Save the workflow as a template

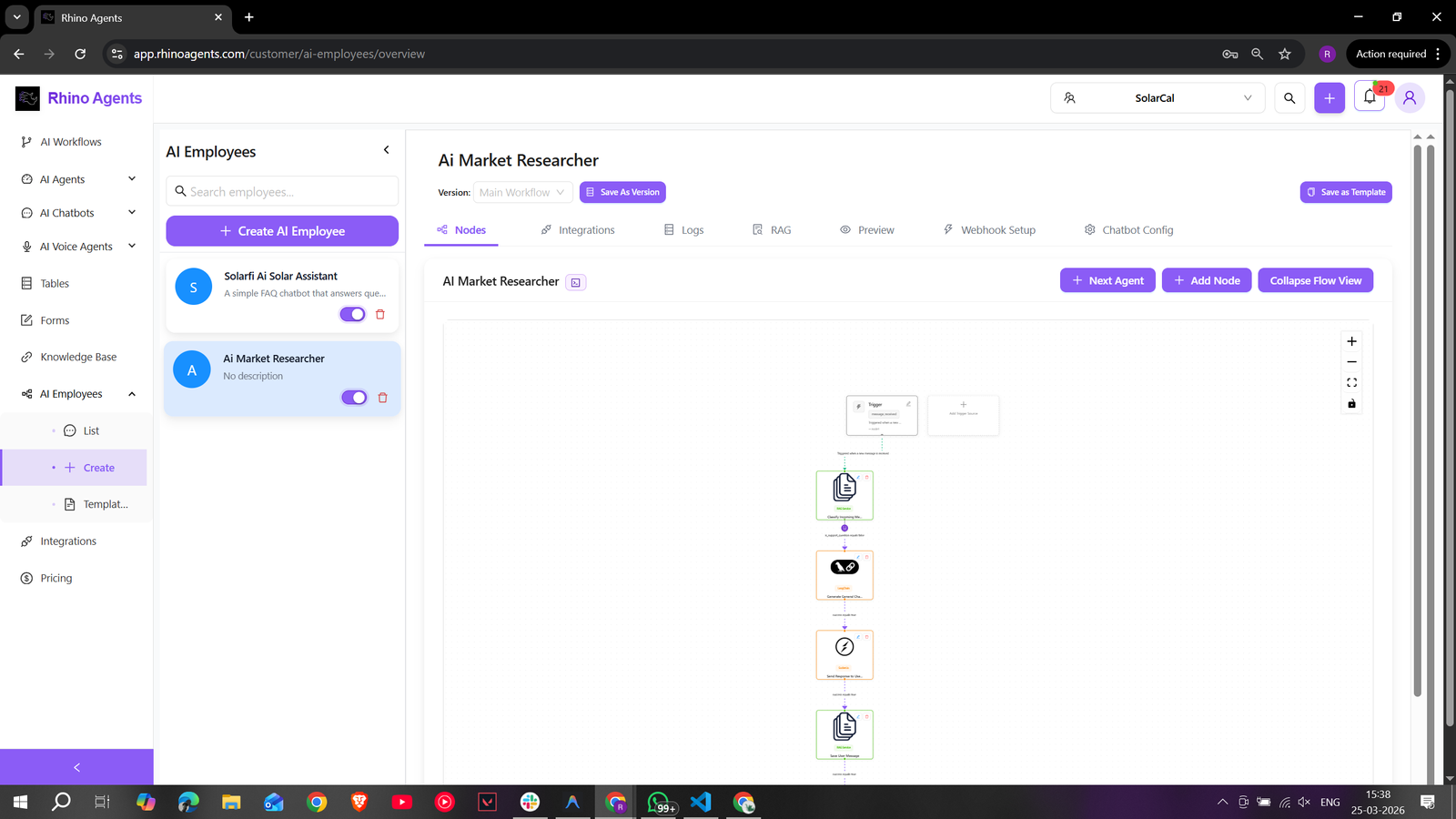(1345, 192)
